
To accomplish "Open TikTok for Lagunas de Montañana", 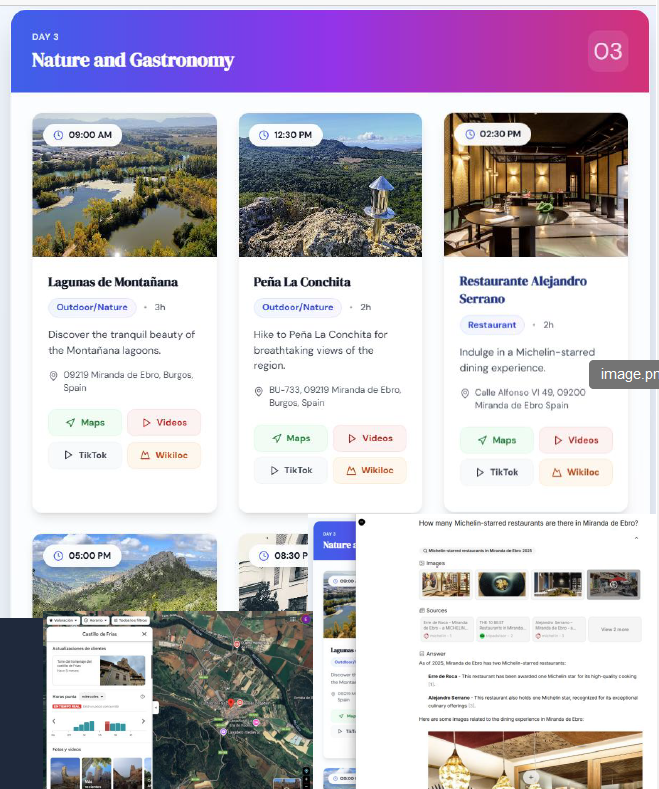I will 84,455.
